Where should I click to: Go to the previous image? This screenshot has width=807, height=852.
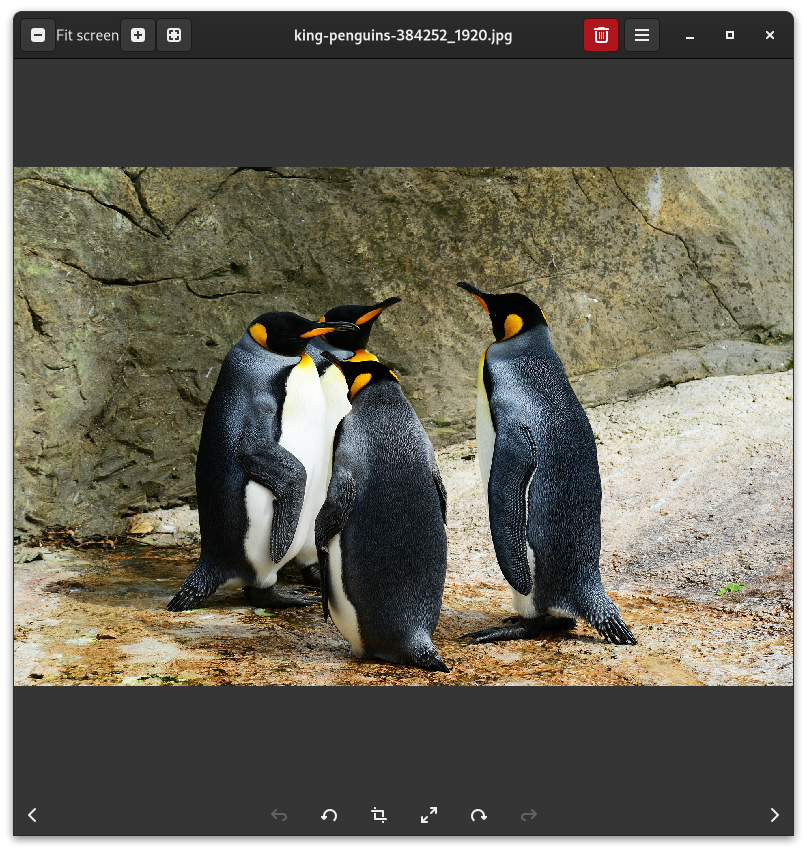(32, 815)
